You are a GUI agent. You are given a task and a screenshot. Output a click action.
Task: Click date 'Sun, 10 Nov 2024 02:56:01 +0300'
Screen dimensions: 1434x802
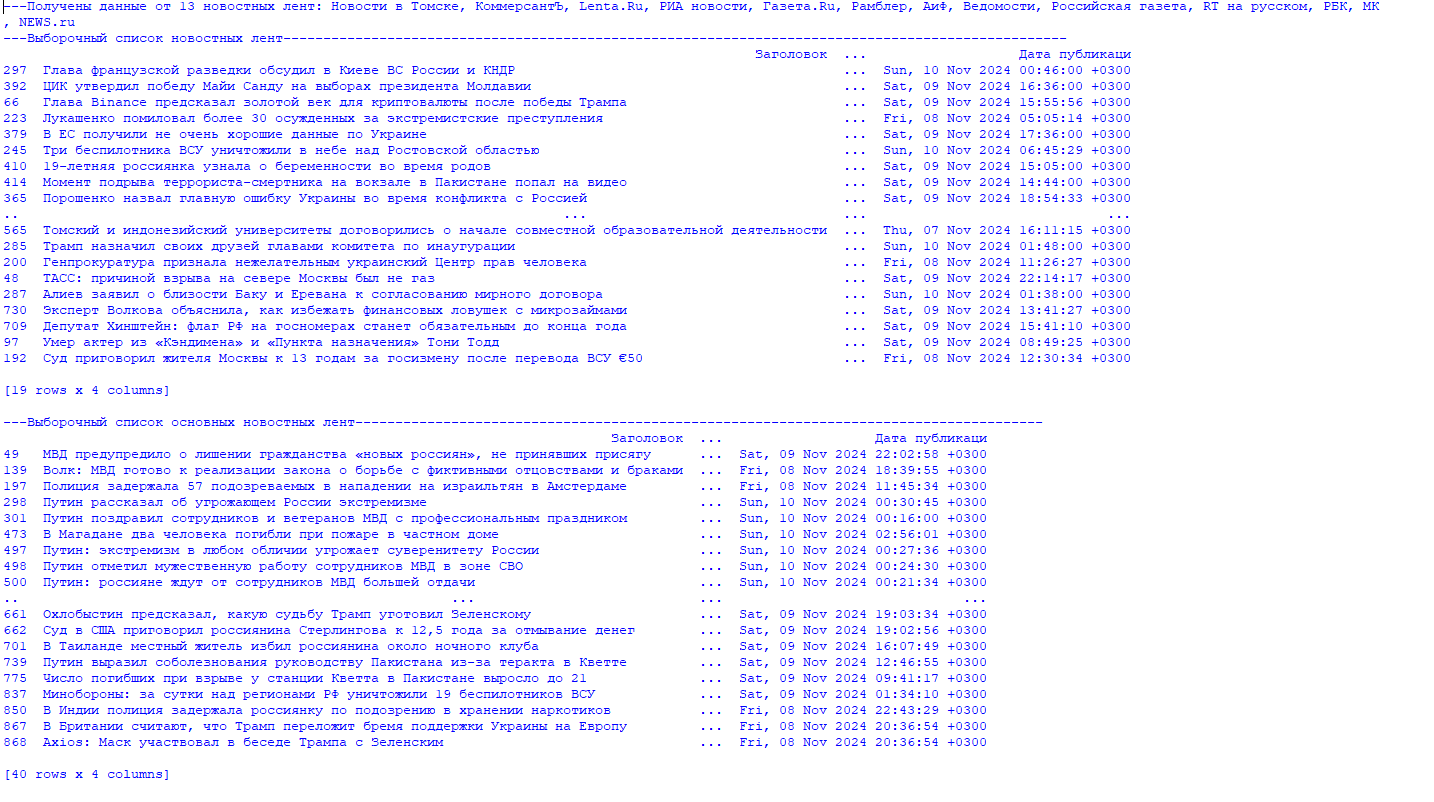pos(863,534)
